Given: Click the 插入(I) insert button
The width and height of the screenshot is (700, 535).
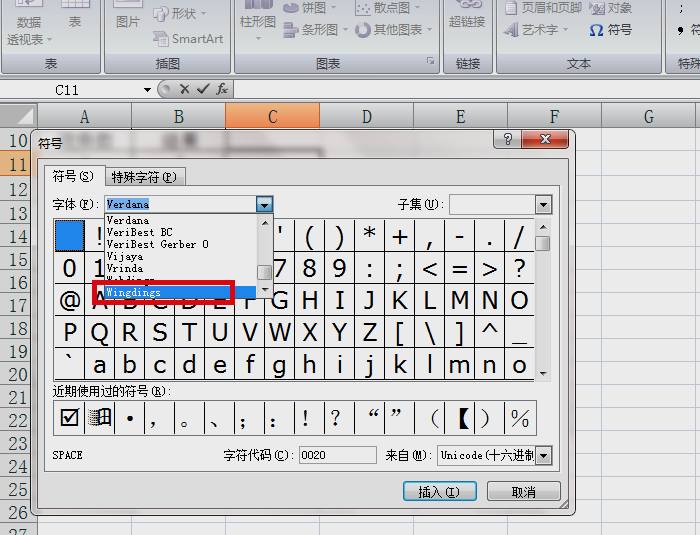Looking at the screenshot, I should tap(440, 492).
